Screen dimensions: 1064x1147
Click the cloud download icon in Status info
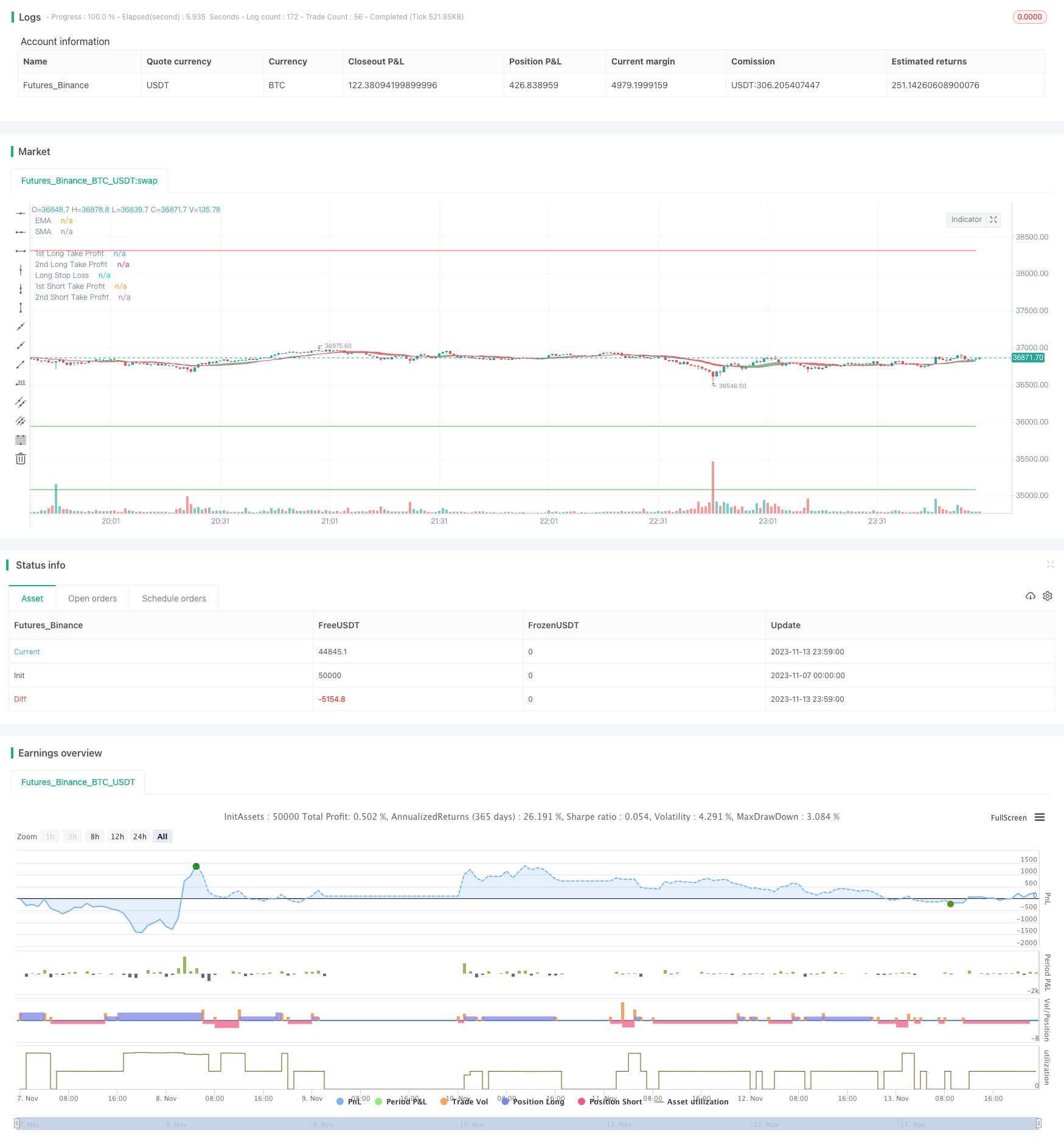1030,596
